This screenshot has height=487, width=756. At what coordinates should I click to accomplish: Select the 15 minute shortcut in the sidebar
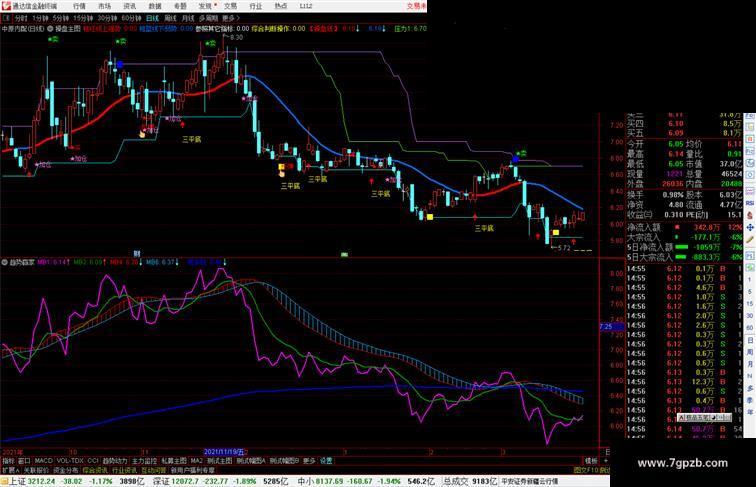[750, 304]
